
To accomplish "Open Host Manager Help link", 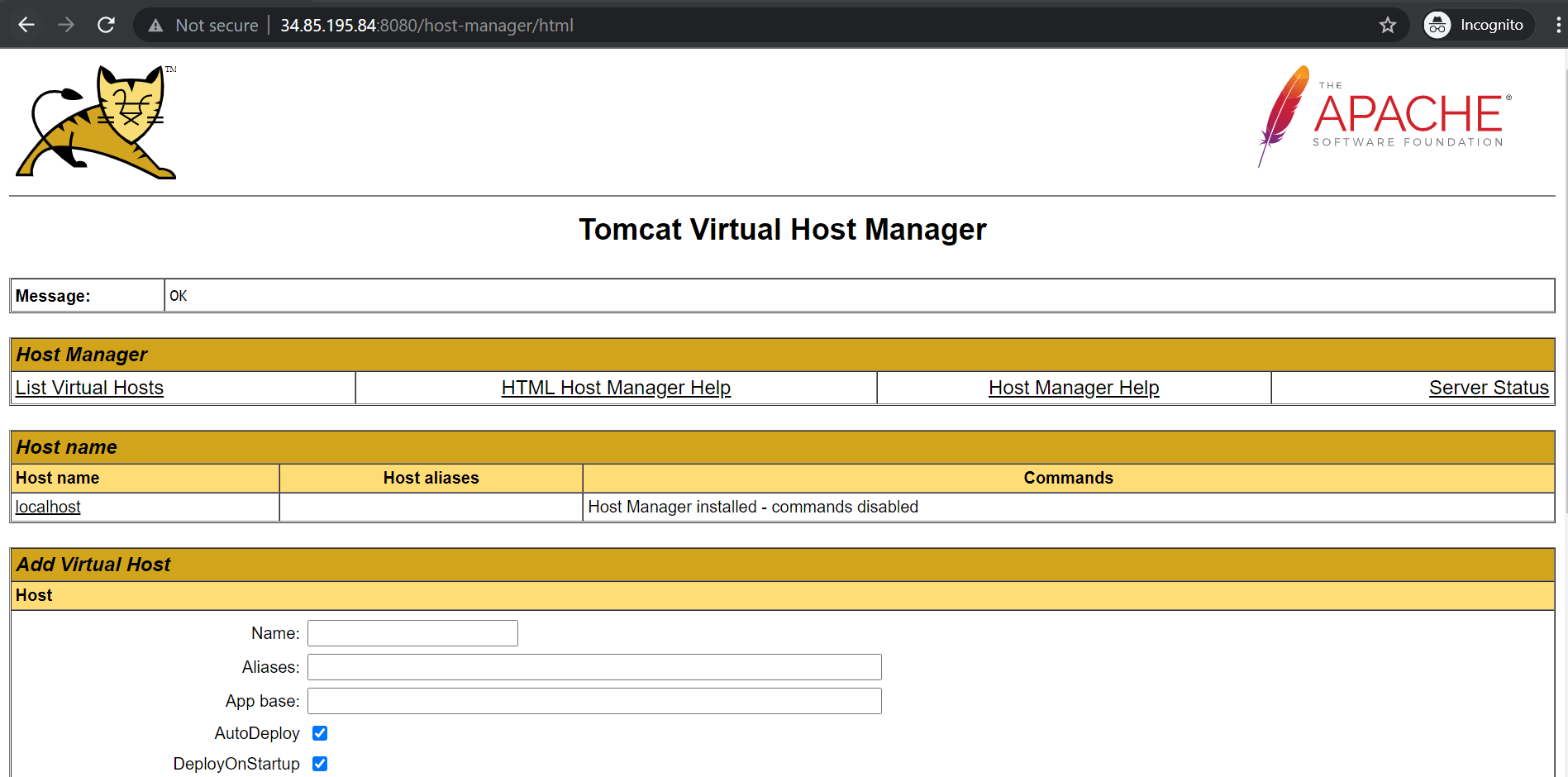I will tap(1074, 388).
